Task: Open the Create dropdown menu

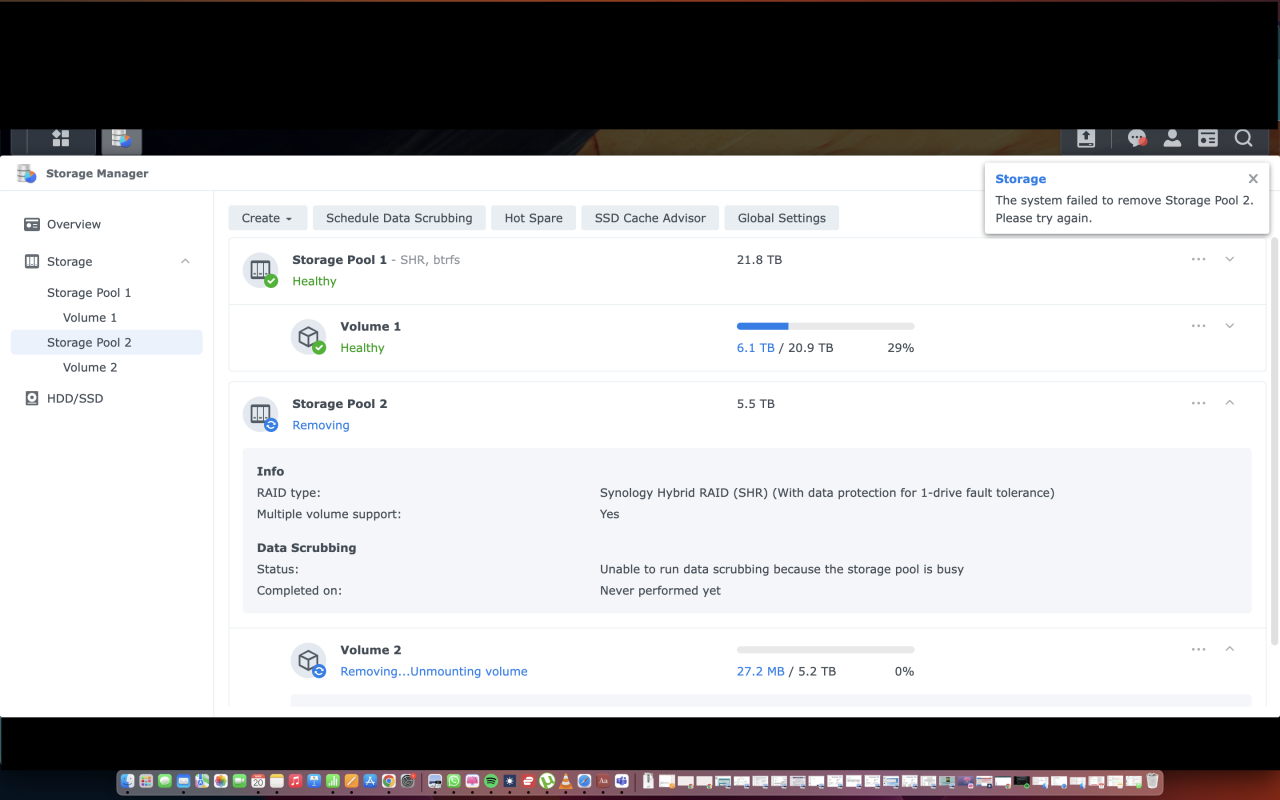Action: (x=267, y=218)
